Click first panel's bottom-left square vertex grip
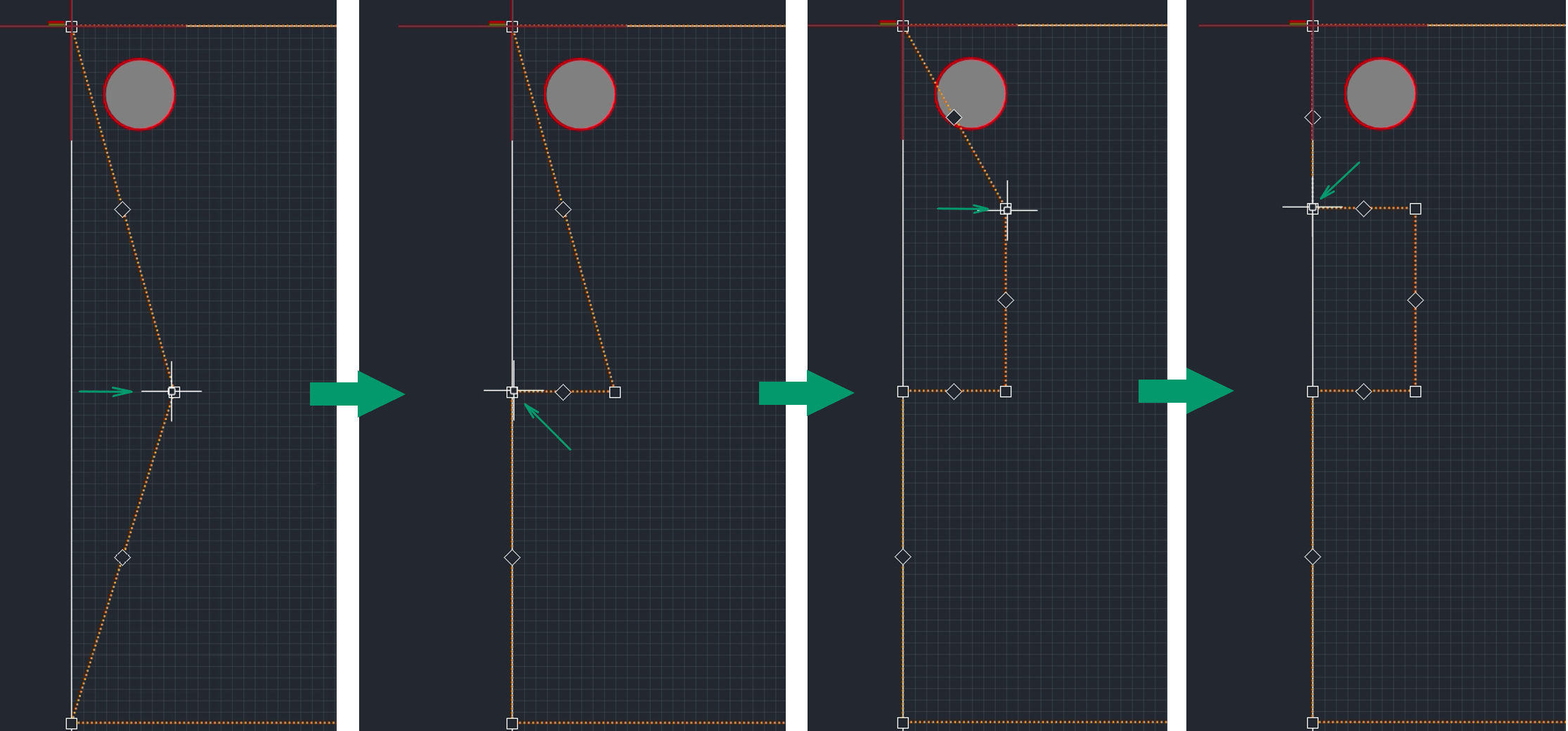Image resolution: width=1568 pixels, height=731 pixels. (72, 723)
